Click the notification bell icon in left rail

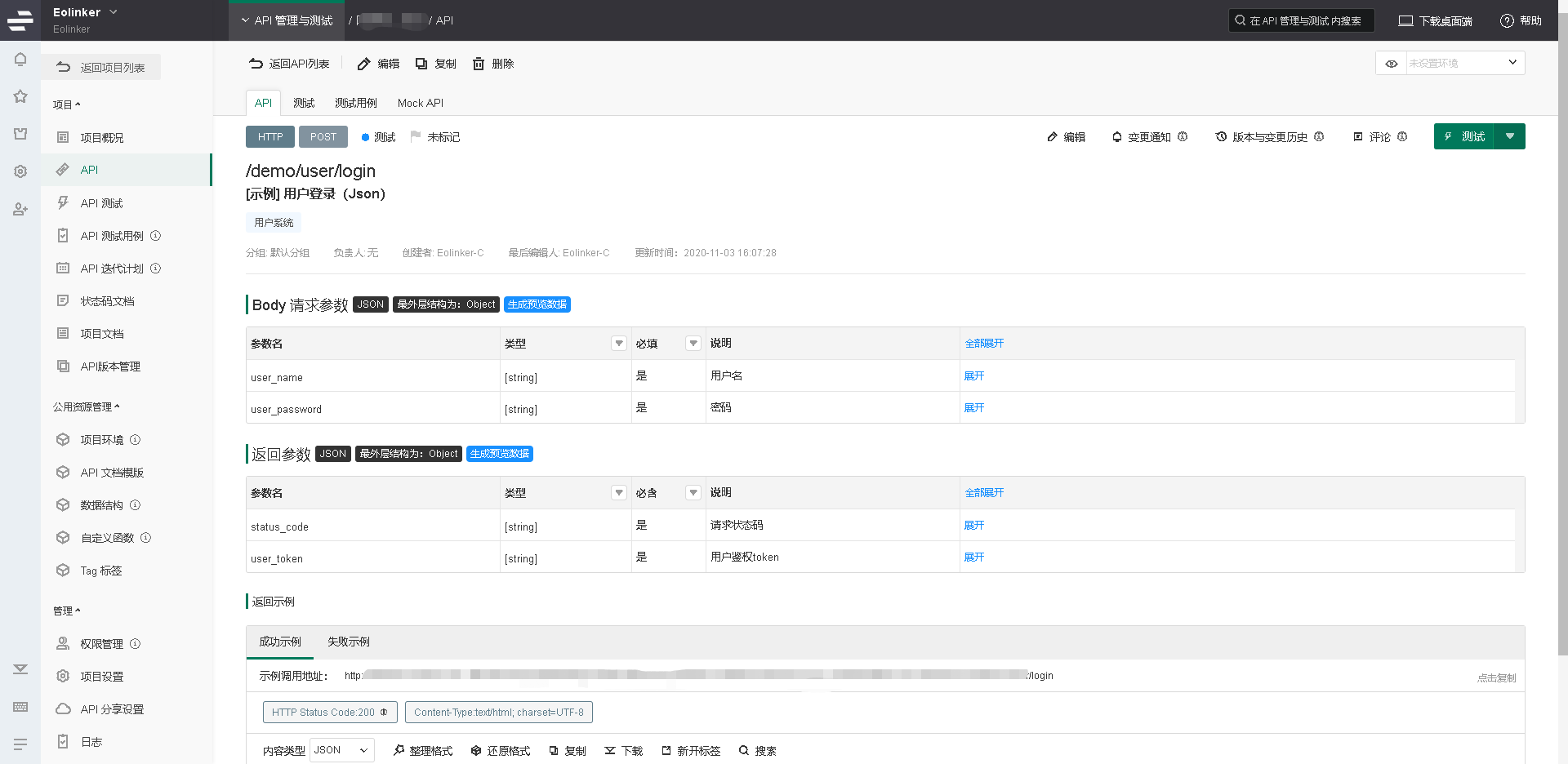(20, 60)
